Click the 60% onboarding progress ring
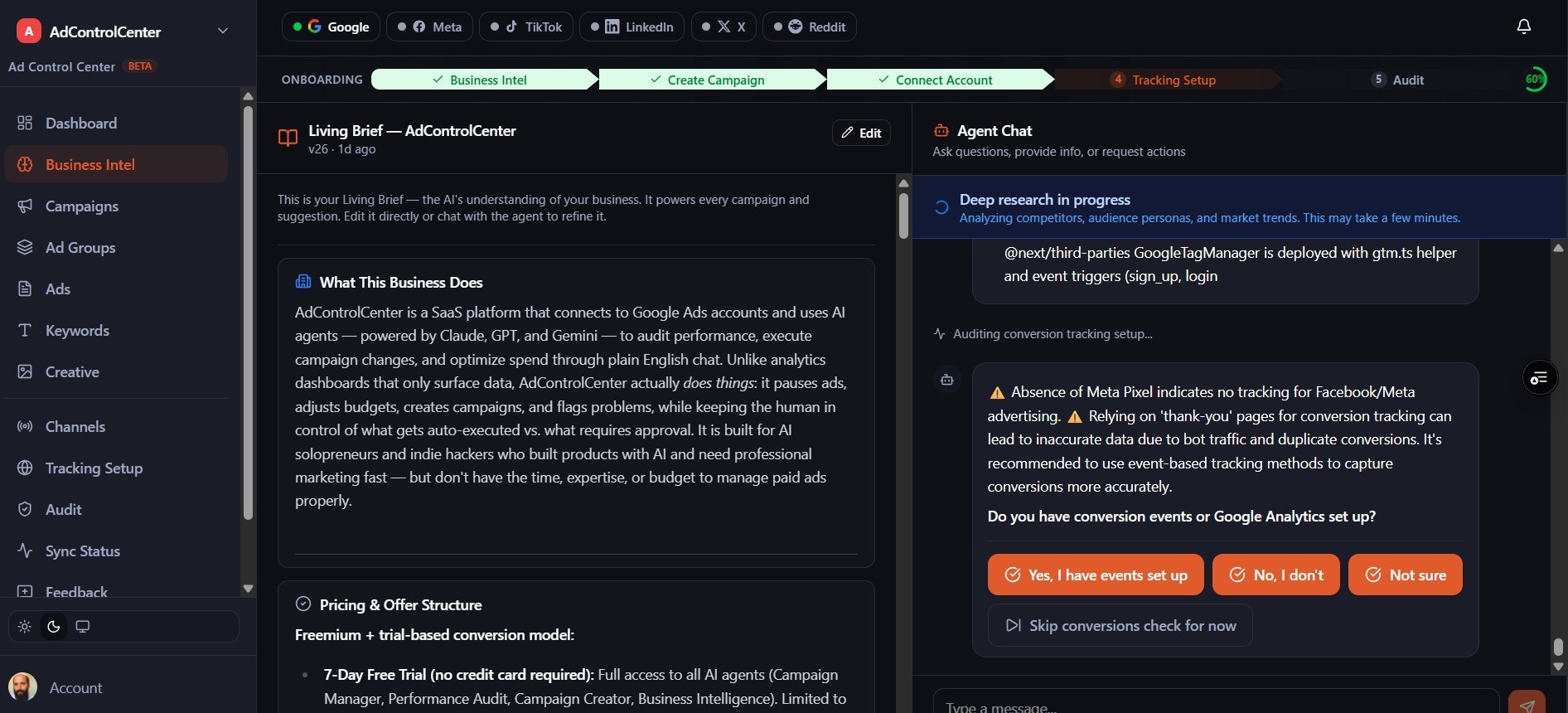Image resolution: width=1568 pixels, height=713 pixels. point(1535,80)
